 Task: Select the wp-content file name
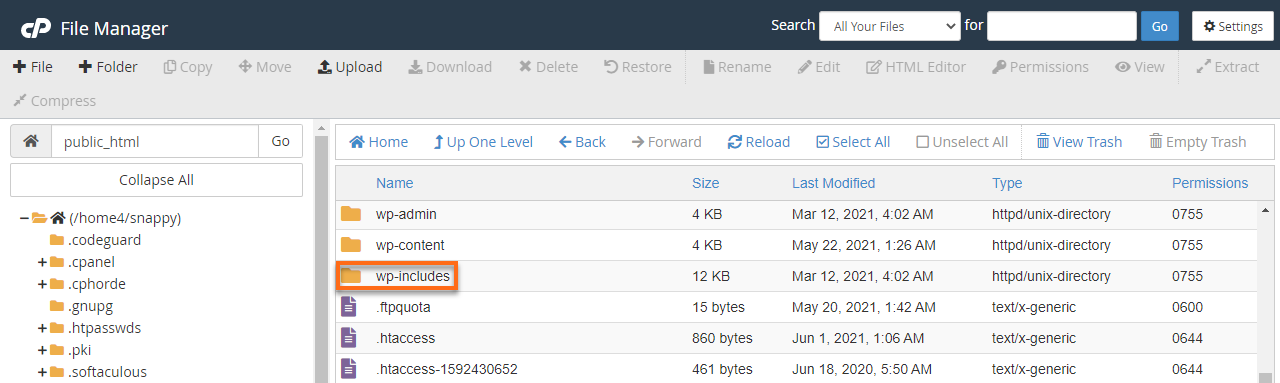pos(410,245)
